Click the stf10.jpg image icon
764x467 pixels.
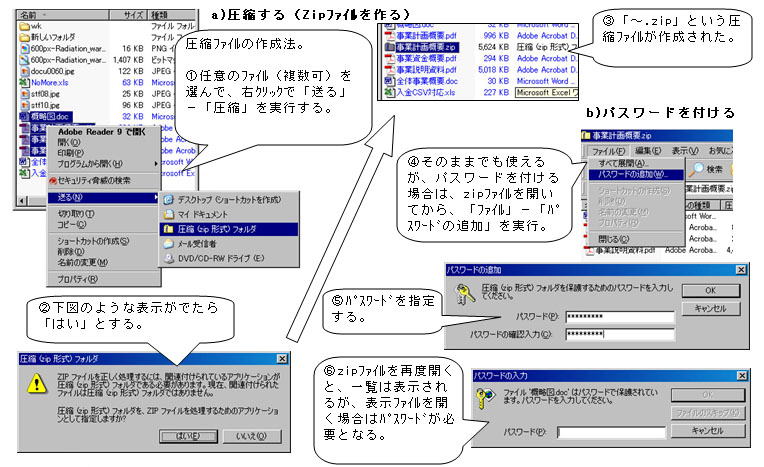point(24,105)
